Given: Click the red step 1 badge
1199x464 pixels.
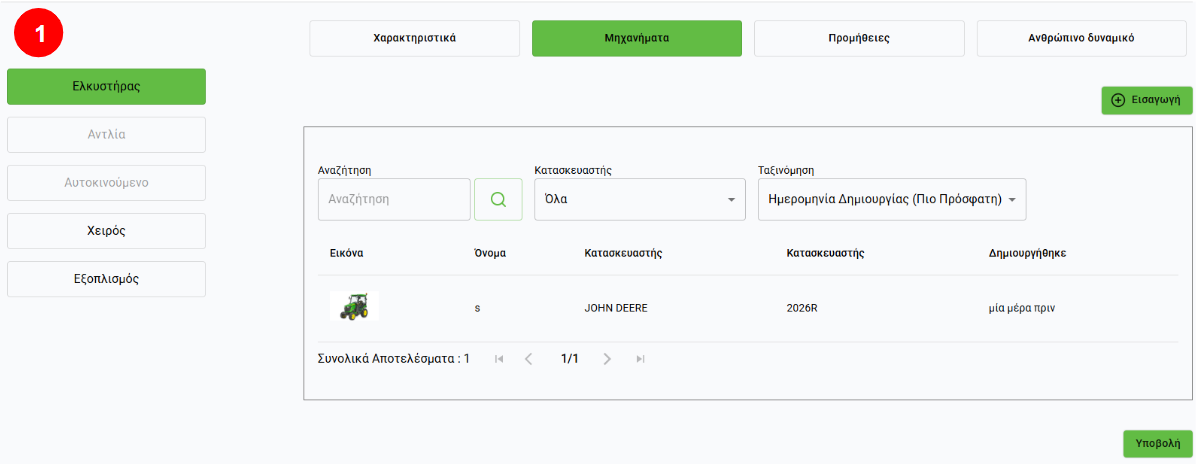Looking at the screenshot, I should [39, 35].
